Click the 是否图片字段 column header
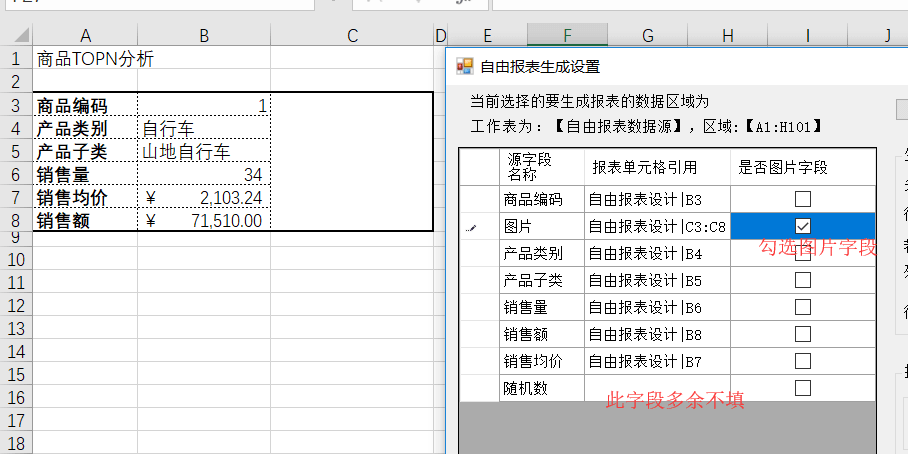 coord(803,167)
